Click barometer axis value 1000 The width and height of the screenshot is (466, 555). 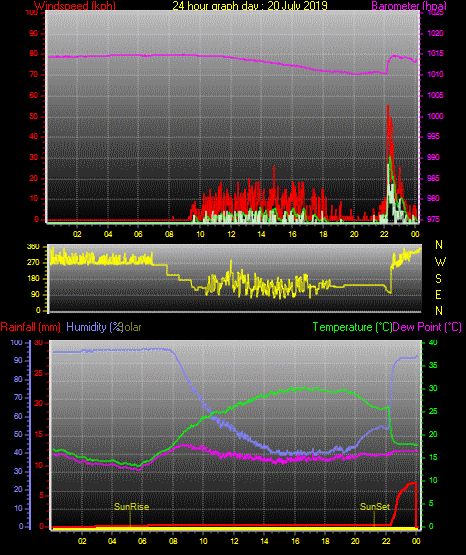435,116
